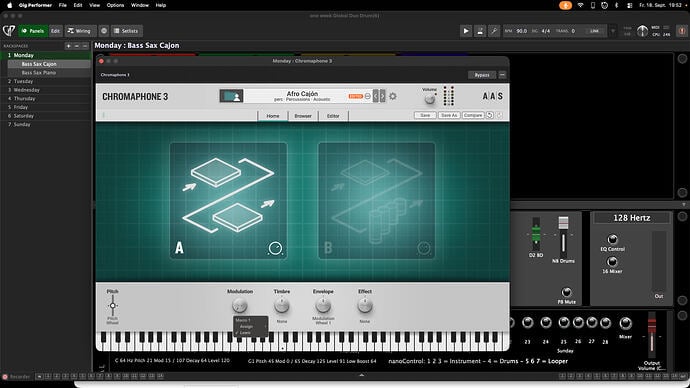Start playback with the play button
690x388 pixels.
coord(466,31)
